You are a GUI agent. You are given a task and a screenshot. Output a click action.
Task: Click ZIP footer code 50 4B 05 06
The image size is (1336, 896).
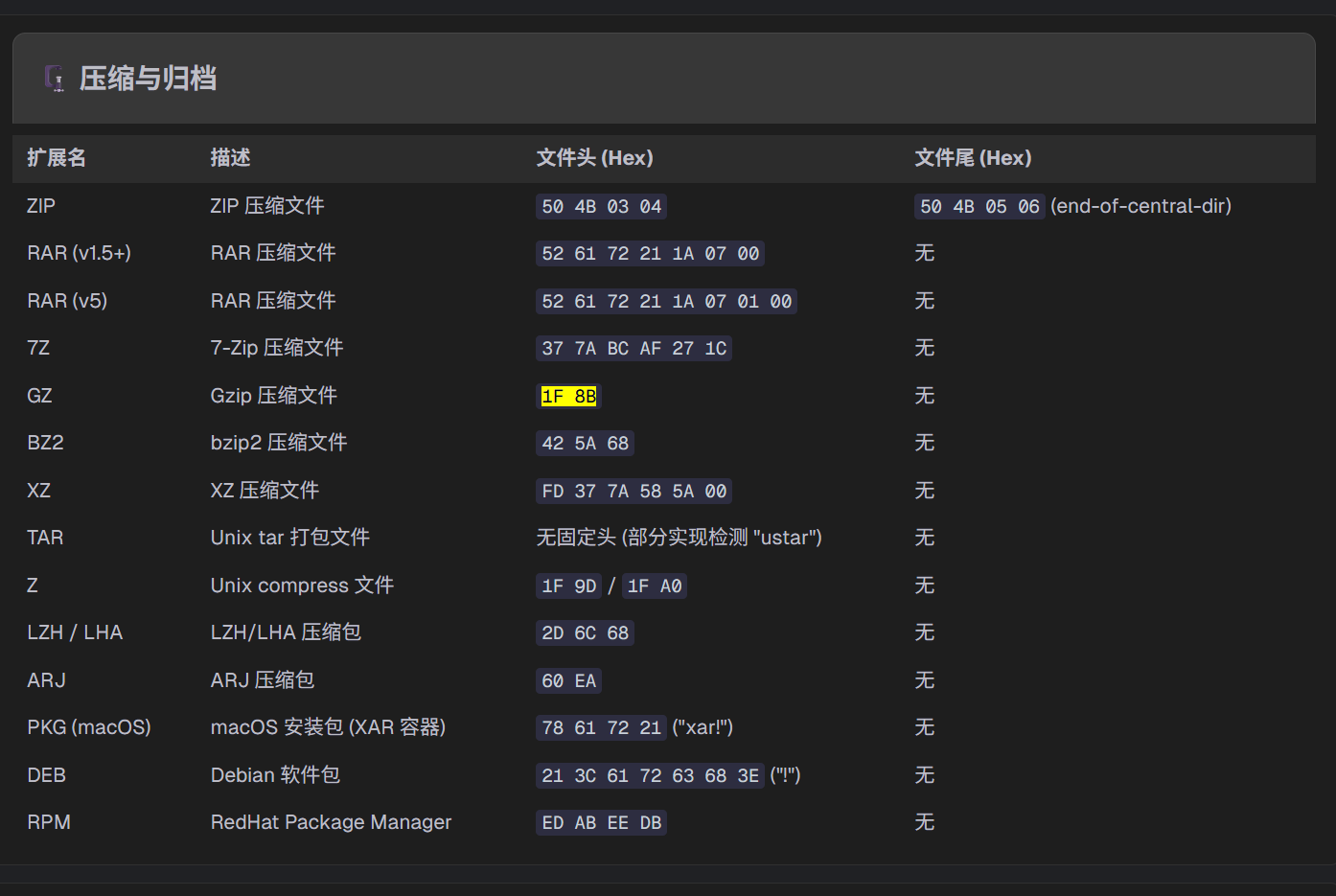point(979,207)
